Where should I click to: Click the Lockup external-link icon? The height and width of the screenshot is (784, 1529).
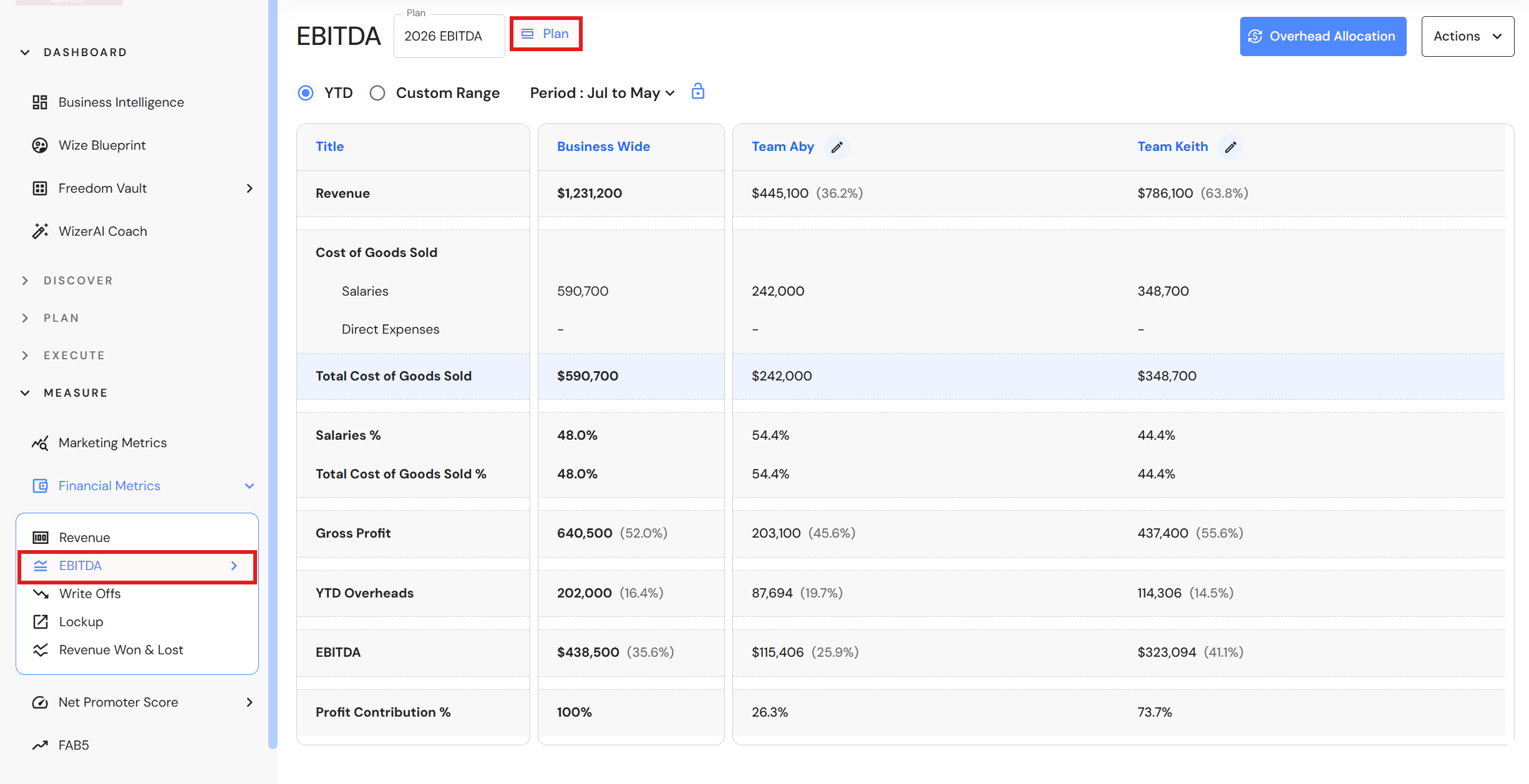[x=41, y=622]
